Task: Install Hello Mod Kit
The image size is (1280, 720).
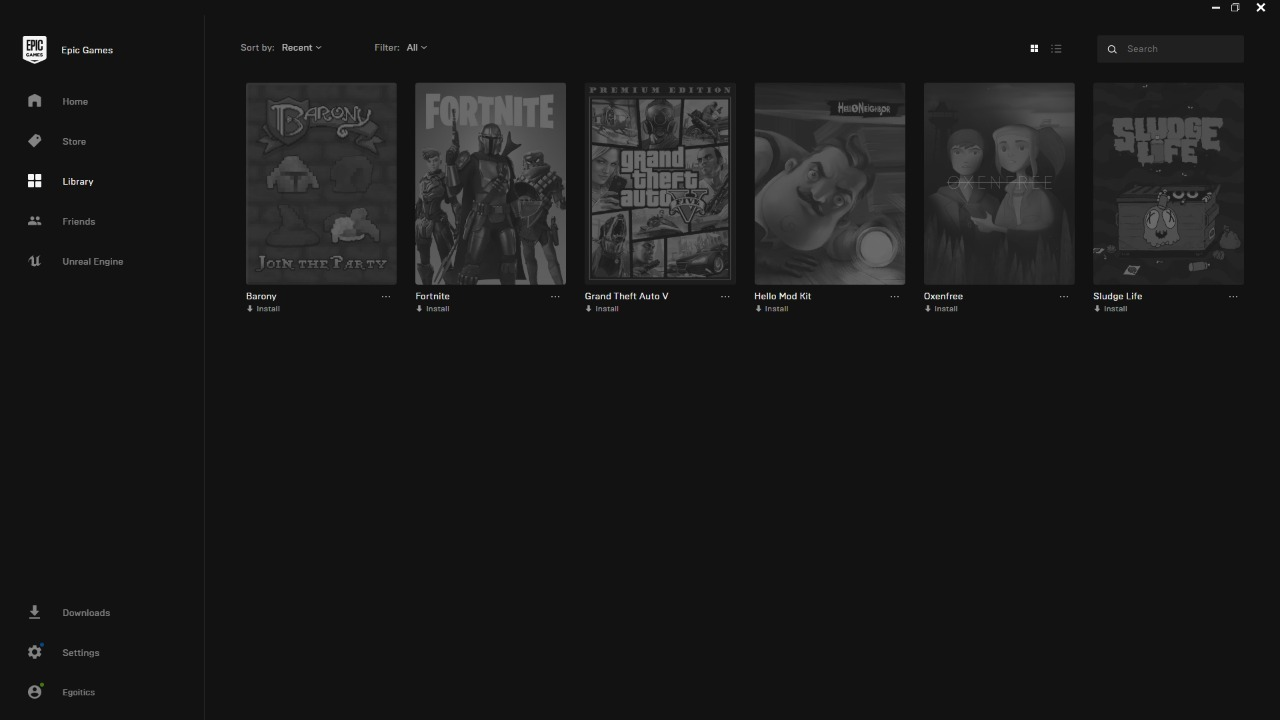Action: coord(771,308)
